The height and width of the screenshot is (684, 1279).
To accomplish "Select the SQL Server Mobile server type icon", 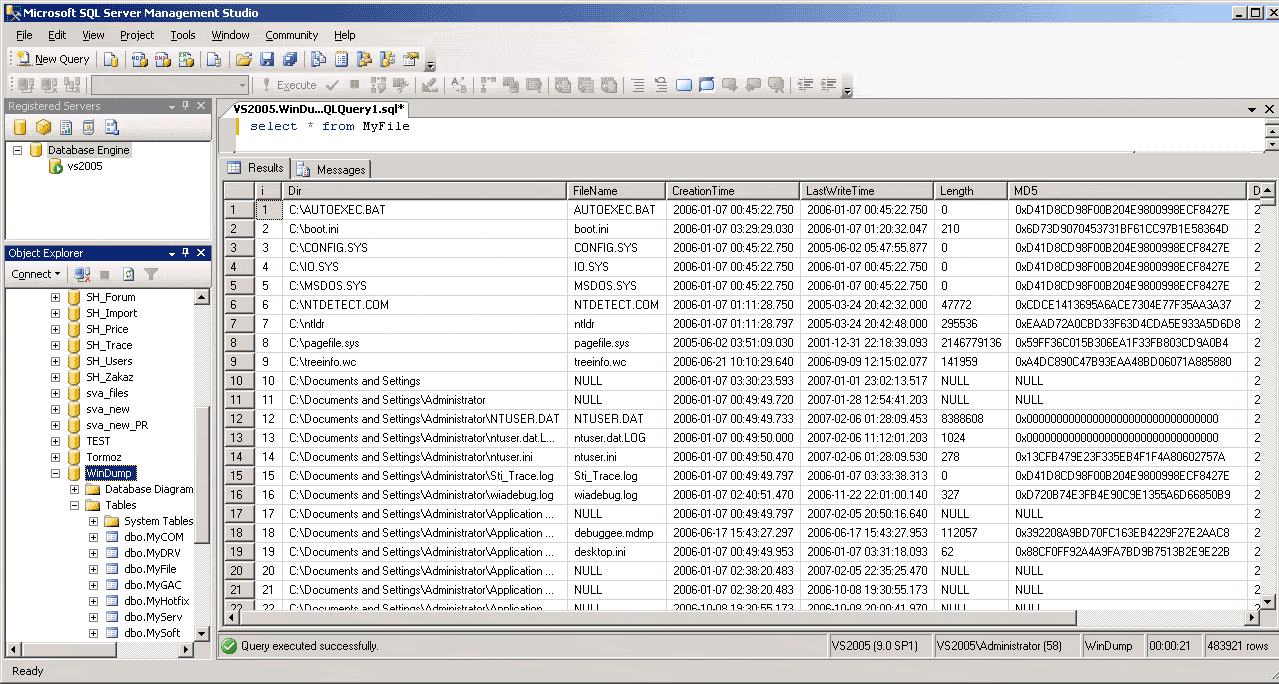I will pos(89,127).
